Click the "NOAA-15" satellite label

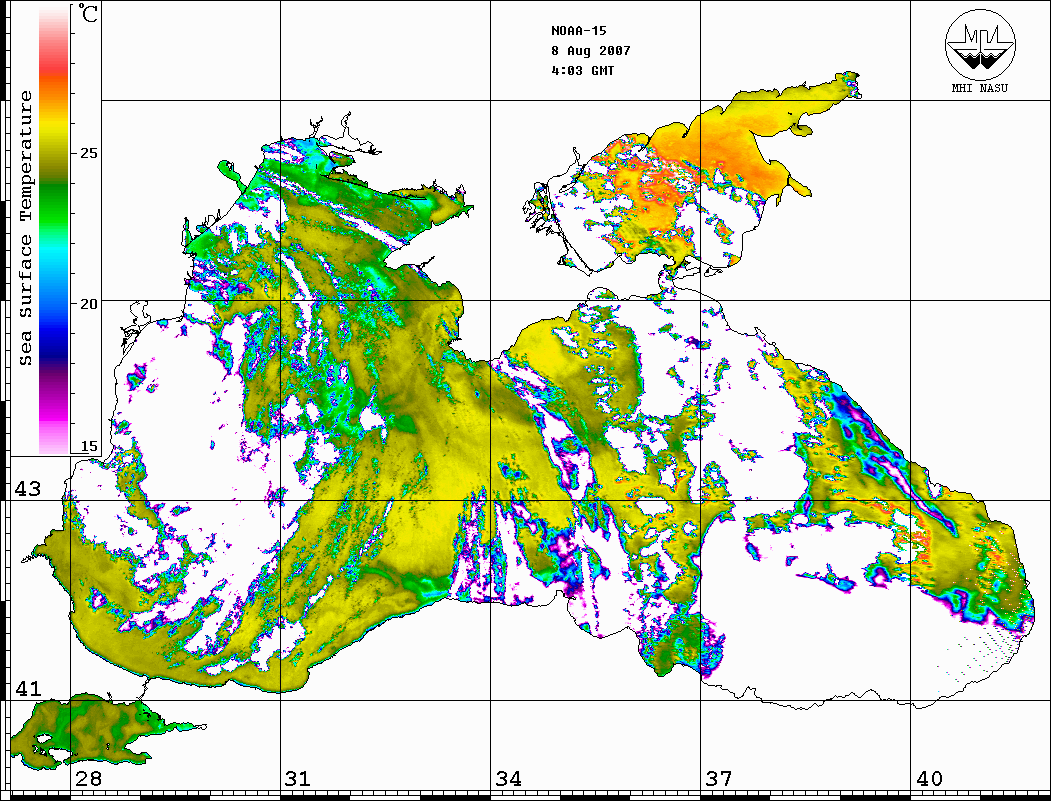(579, 31)
